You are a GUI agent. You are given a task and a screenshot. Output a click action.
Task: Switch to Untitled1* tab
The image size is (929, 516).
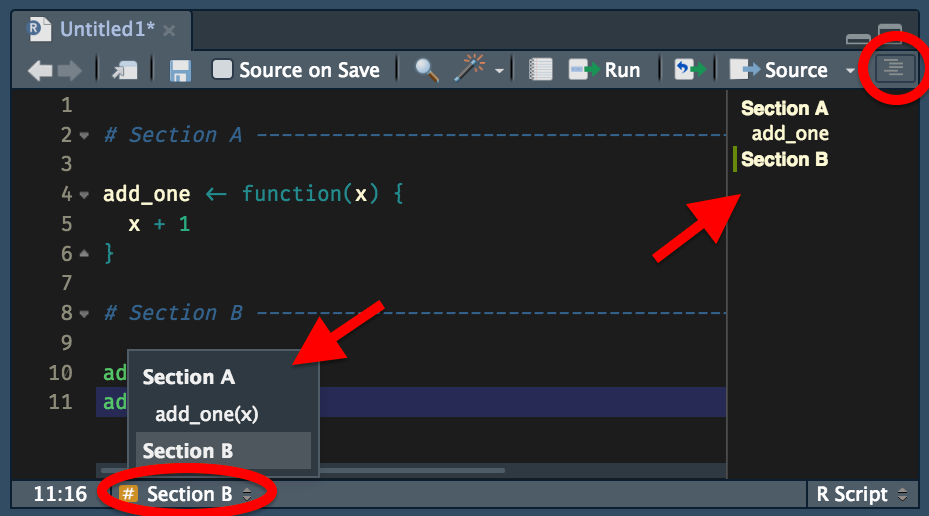[x=107, y=29]
